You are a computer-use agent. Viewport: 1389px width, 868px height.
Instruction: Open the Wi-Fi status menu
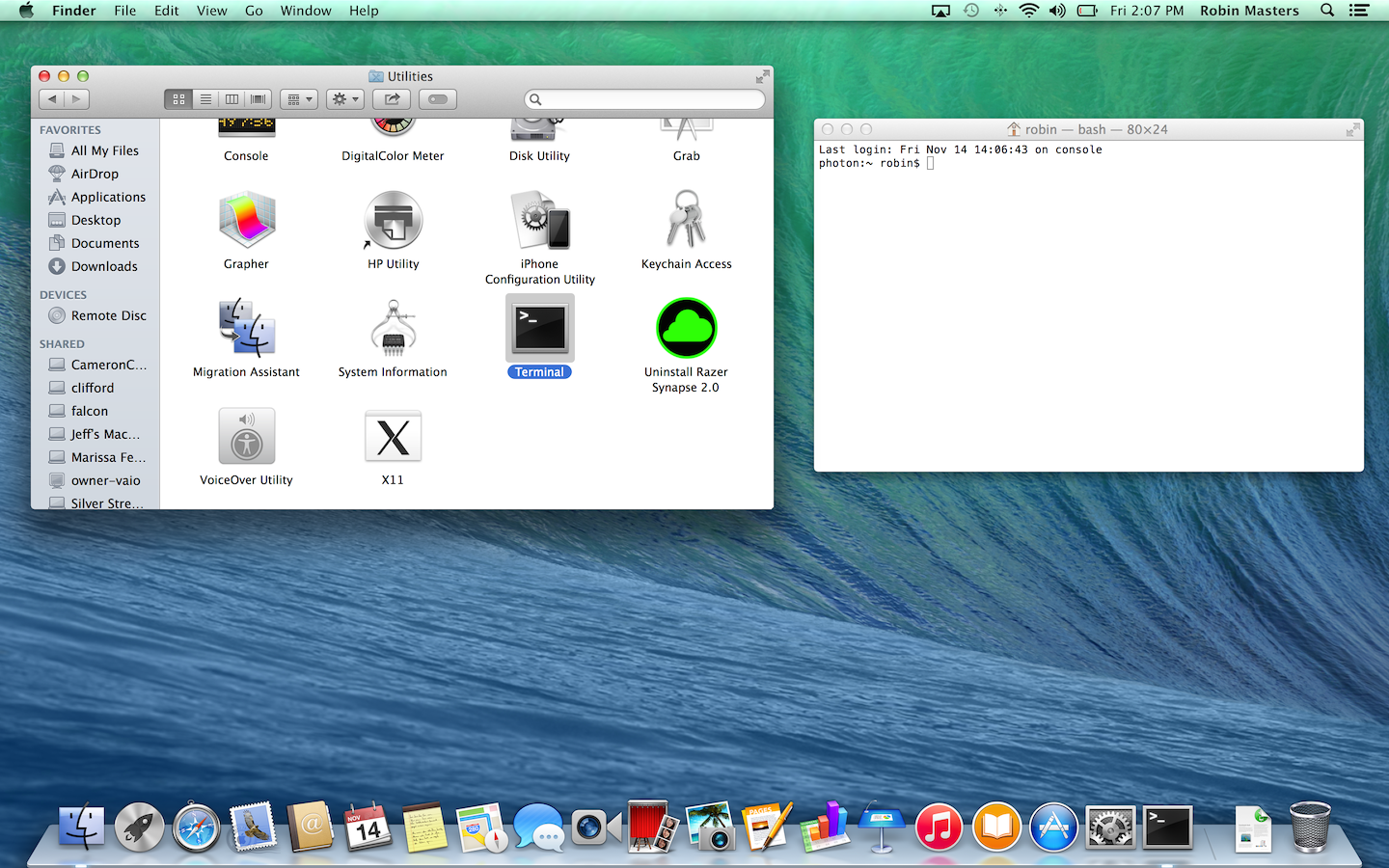pyautogui.click(x=1029, y=11)
